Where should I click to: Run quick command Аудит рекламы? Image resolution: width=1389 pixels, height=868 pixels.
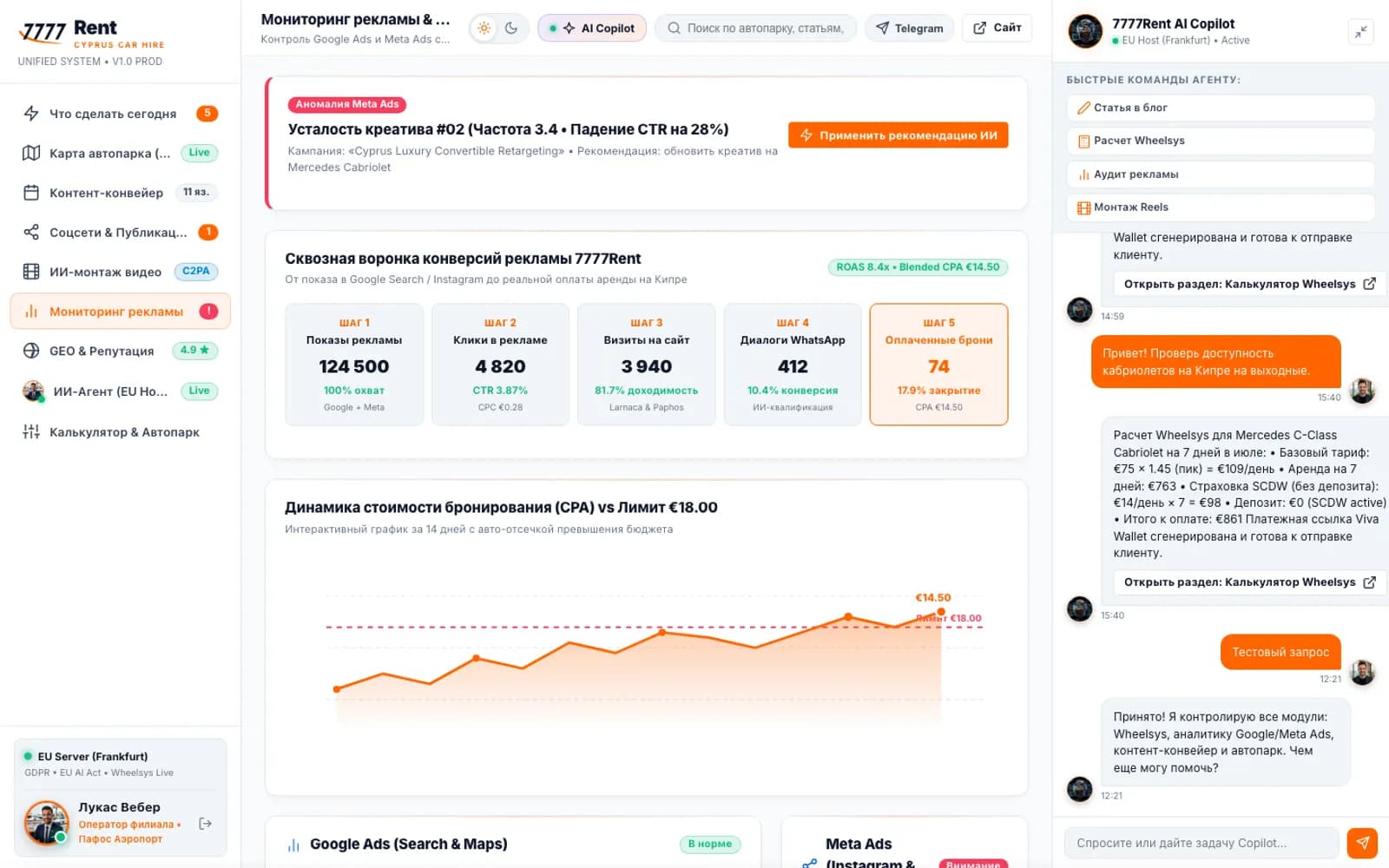pos(1220,174)
